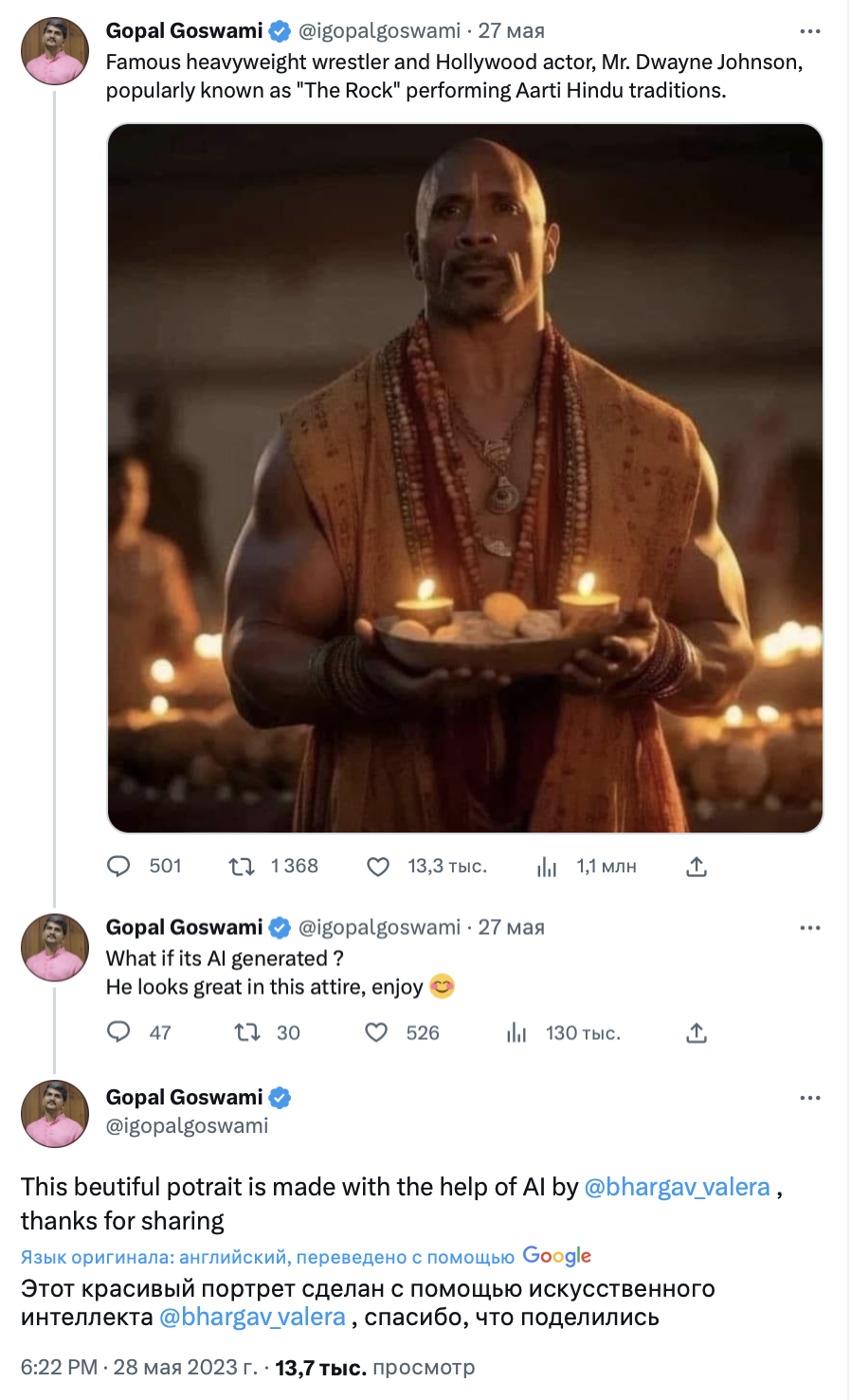The width and height of the screenshot is (851, 1400).
Task: Open reply icon with 501 comments
Action: pos(118,866)
